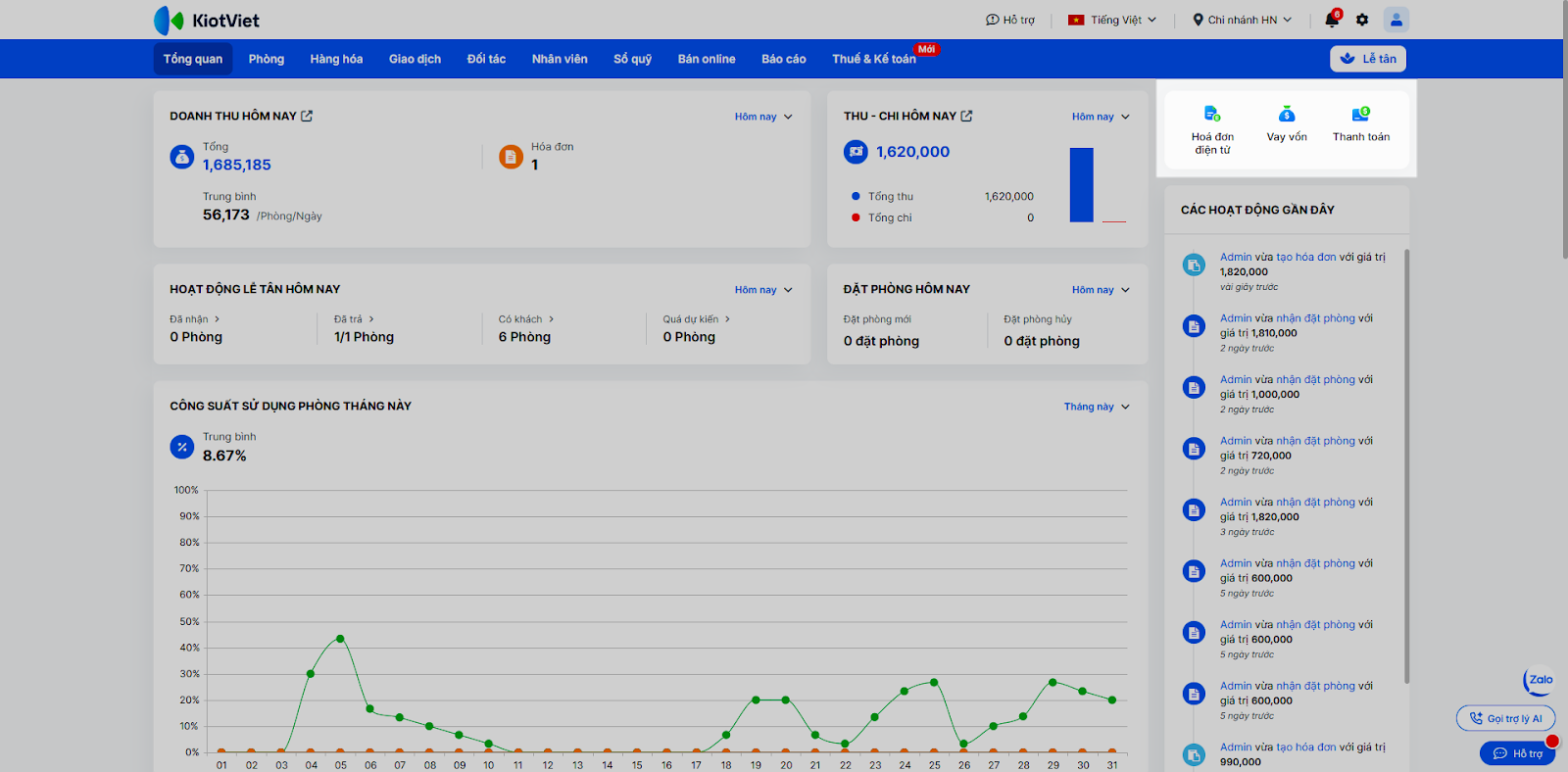Change Đặt phòng hôm nay period dropdown

click(1101, 290)
